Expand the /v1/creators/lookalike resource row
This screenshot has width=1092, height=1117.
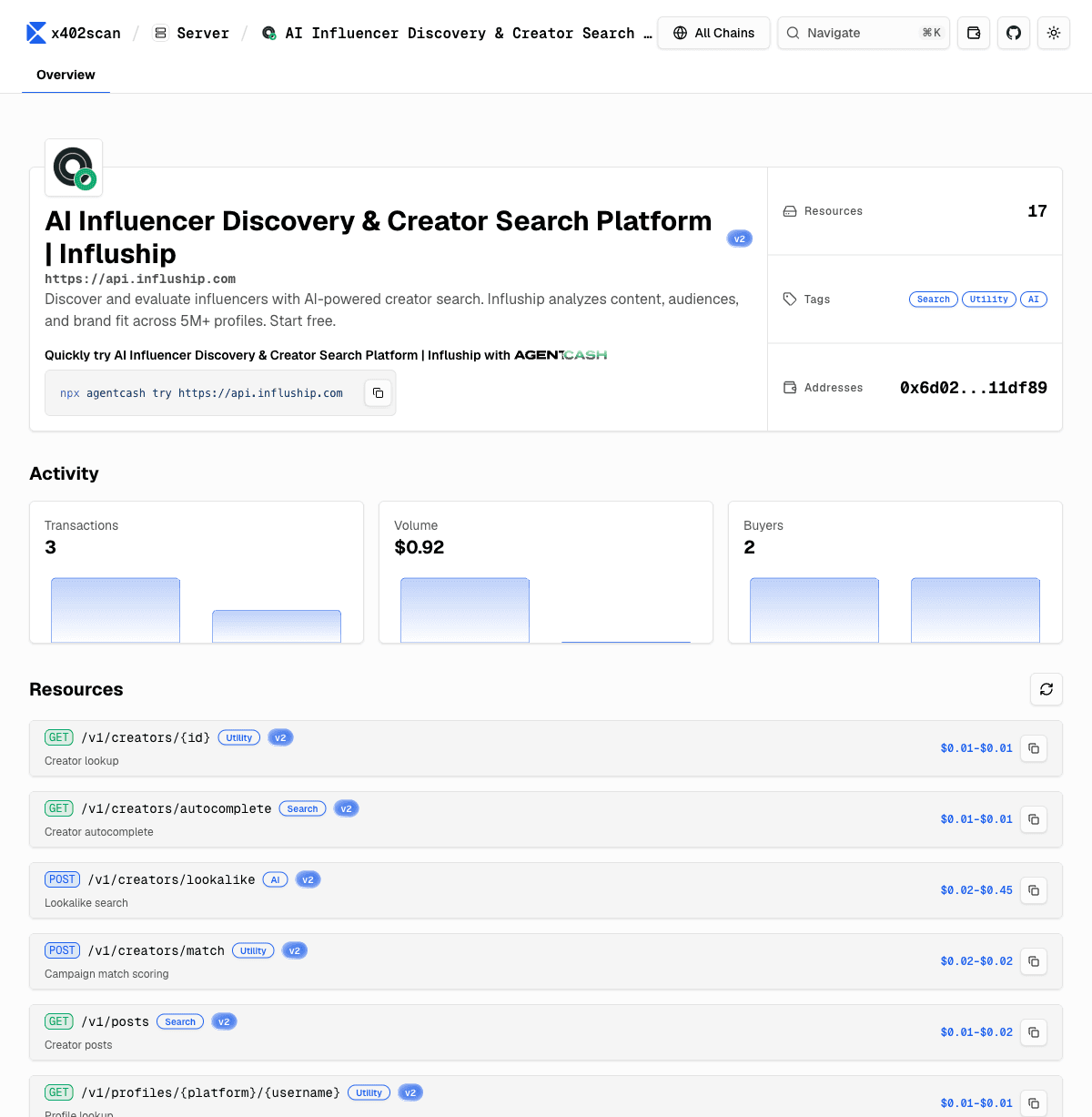click(546, 890)
